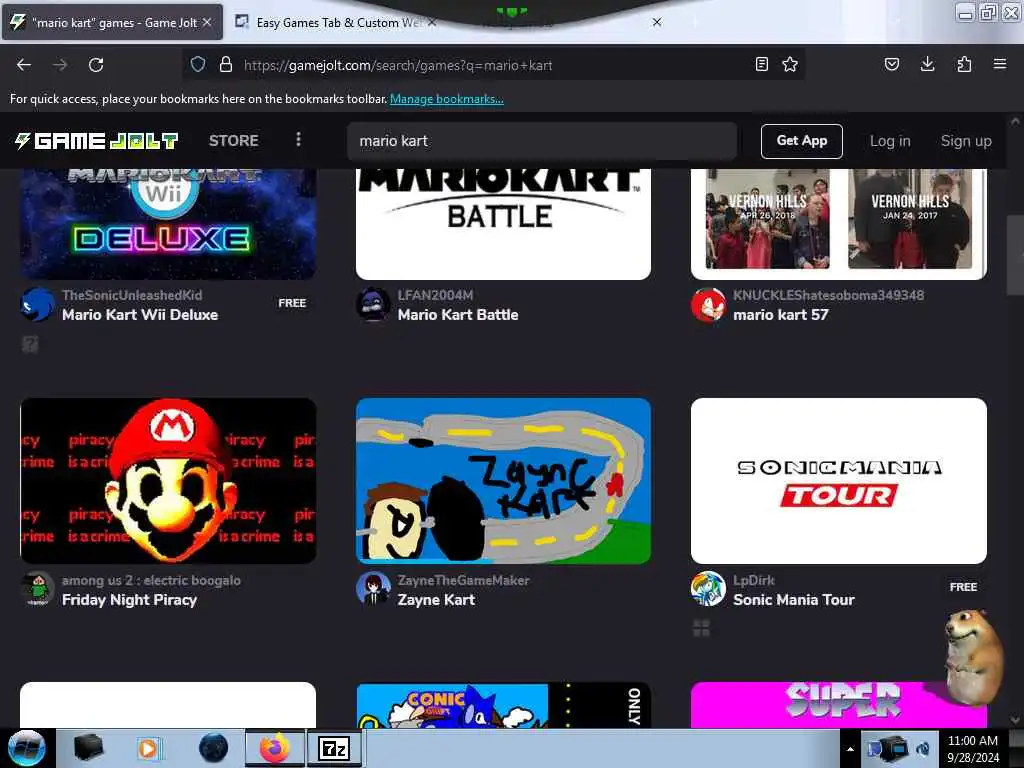Open the STORE nav item
The image size is (1024, 768).
click(233, 140)
